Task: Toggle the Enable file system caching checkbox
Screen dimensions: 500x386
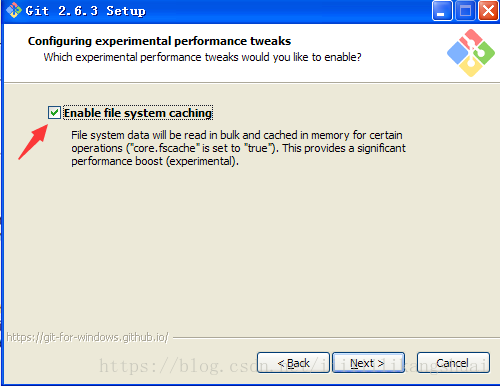Action: (x=54, y=113)
